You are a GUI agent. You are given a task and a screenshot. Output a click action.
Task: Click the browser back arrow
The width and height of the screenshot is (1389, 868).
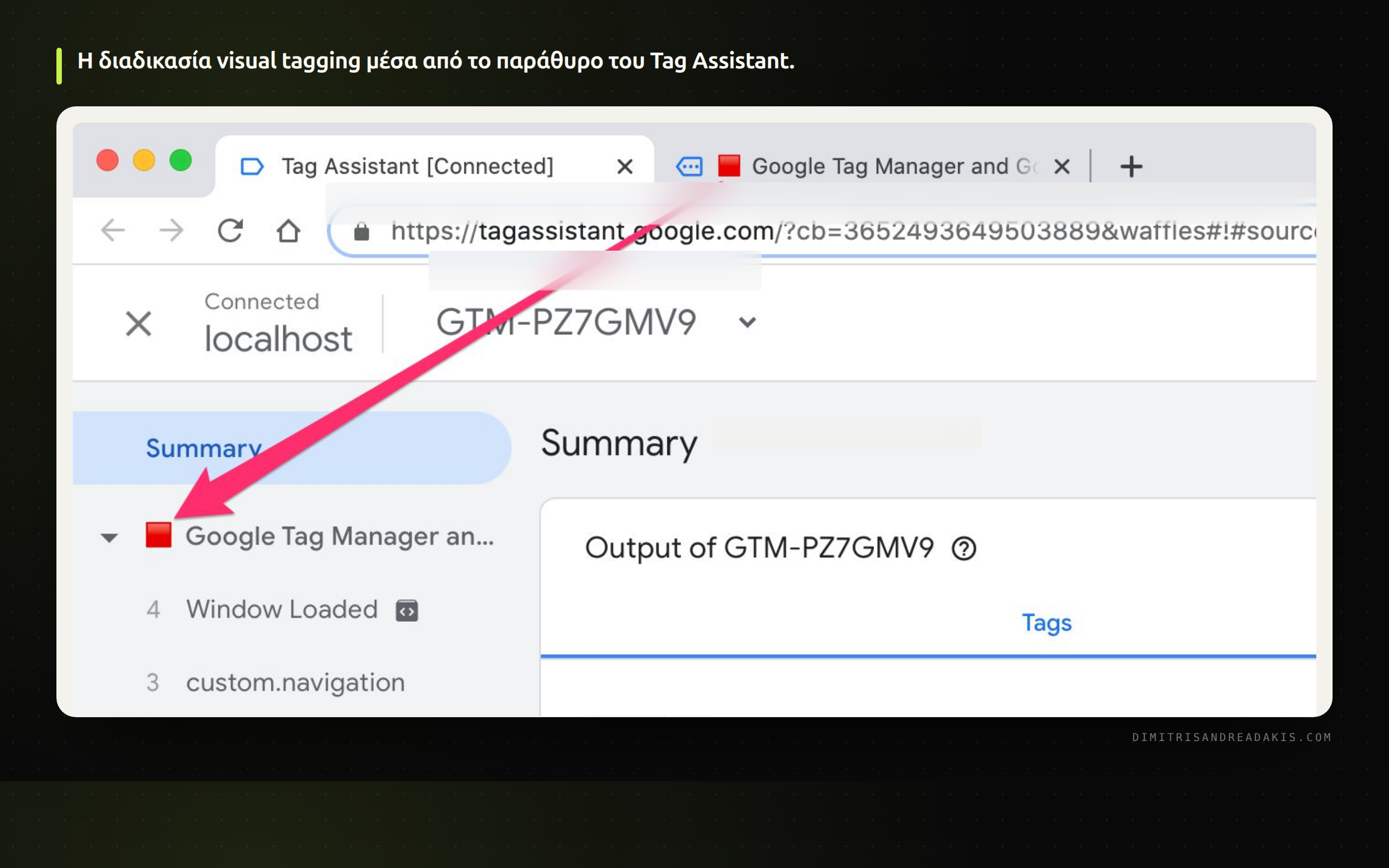pos(113,231)
